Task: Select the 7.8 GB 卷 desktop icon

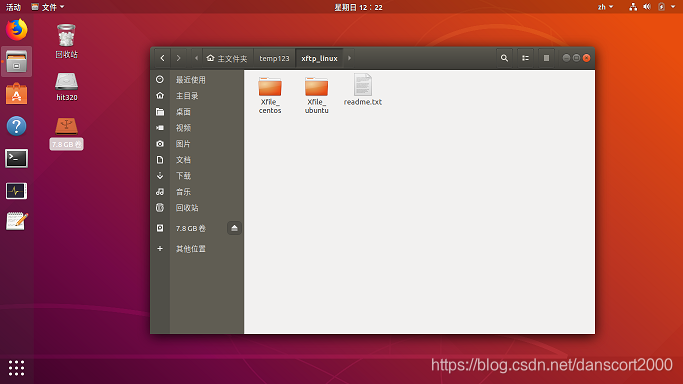Action: pos(67,133)
